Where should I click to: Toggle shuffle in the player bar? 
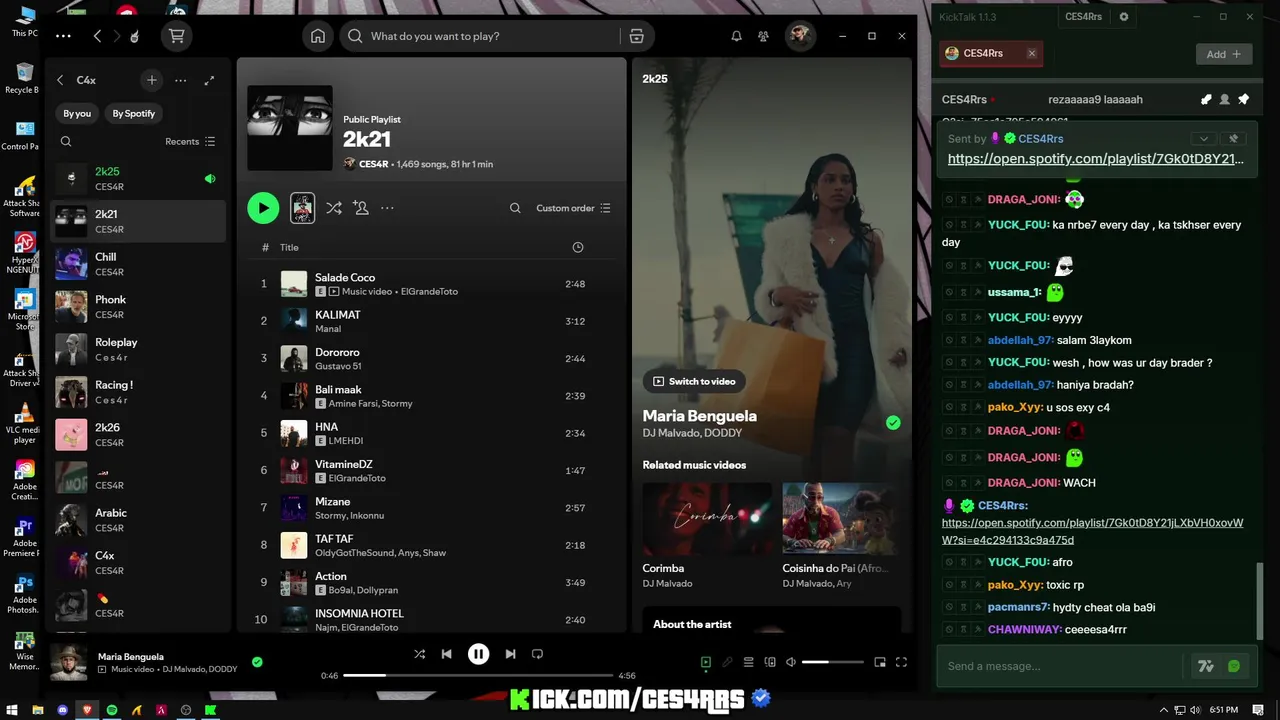click(419, 654)
